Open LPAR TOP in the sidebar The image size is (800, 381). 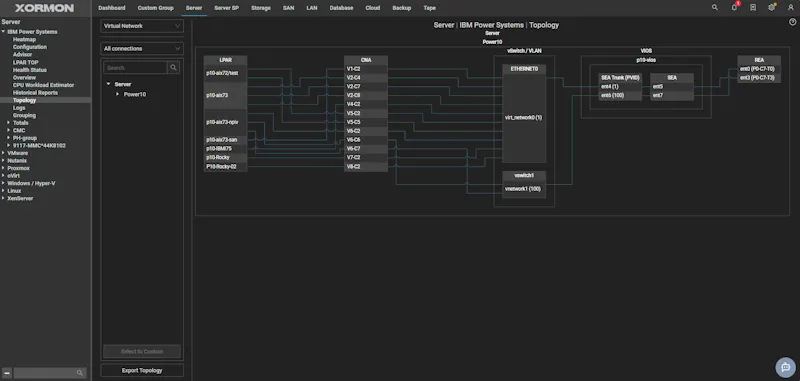click(x=26, y=62)
